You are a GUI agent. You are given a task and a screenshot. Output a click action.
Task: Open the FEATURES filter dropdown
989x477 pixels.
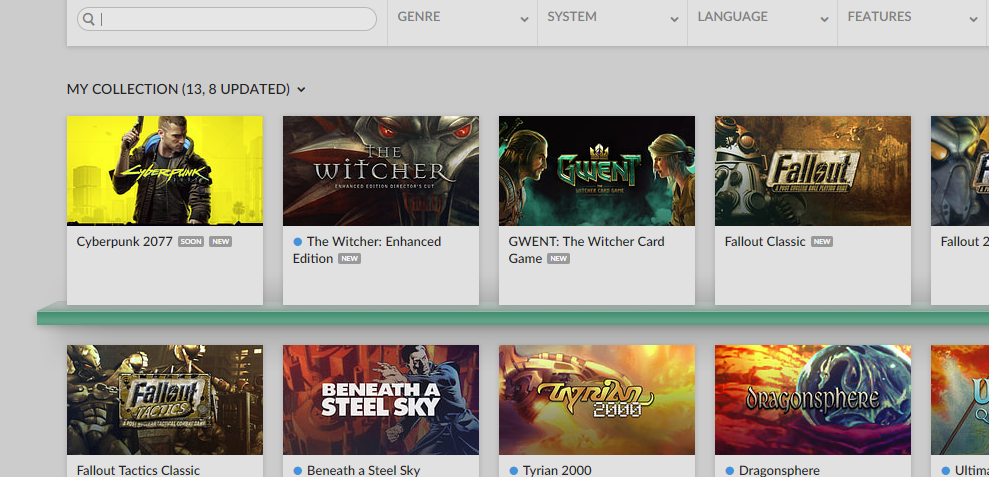point(913,18)
